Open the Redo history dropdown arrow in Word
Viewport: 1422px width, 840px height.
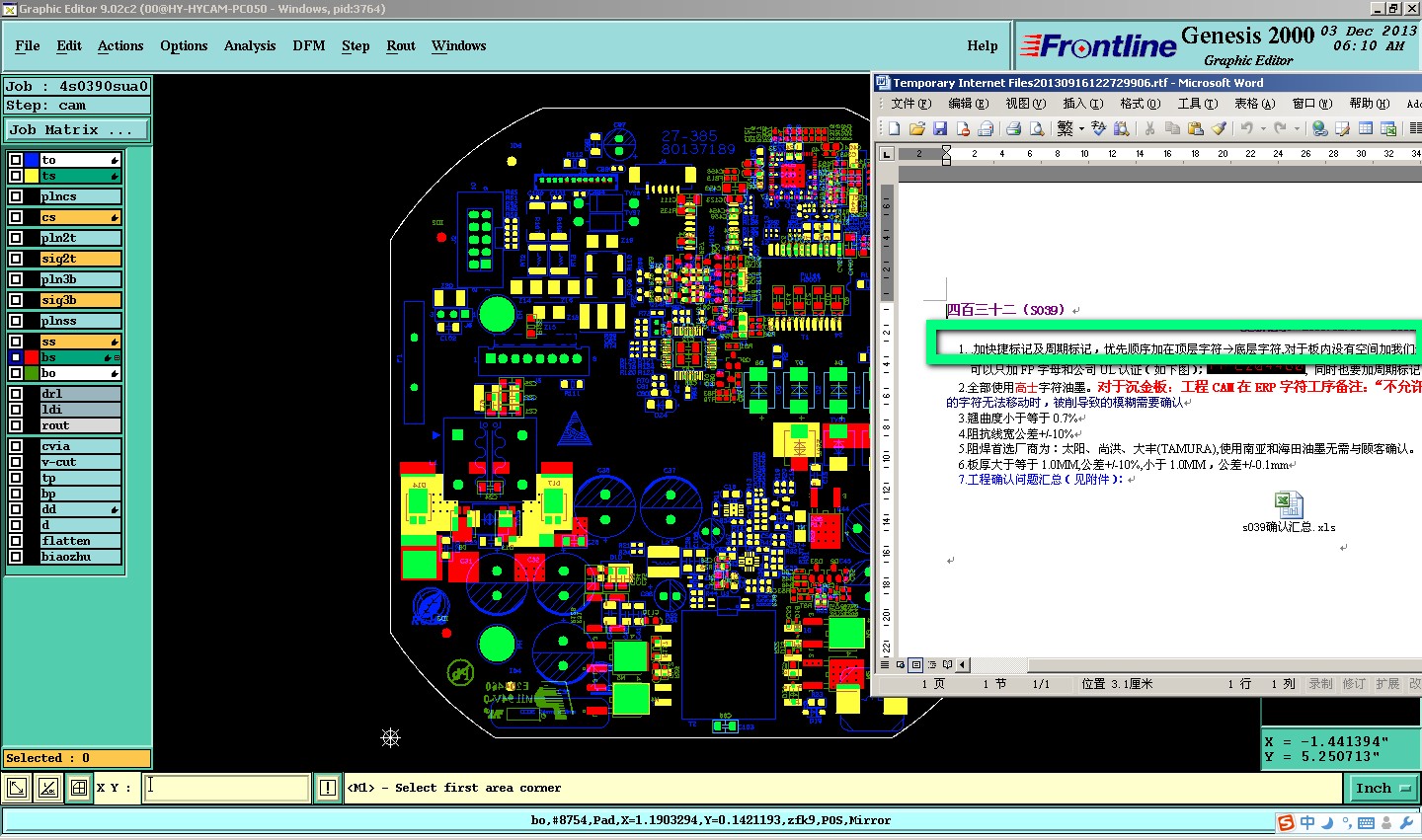point(1296,128)
